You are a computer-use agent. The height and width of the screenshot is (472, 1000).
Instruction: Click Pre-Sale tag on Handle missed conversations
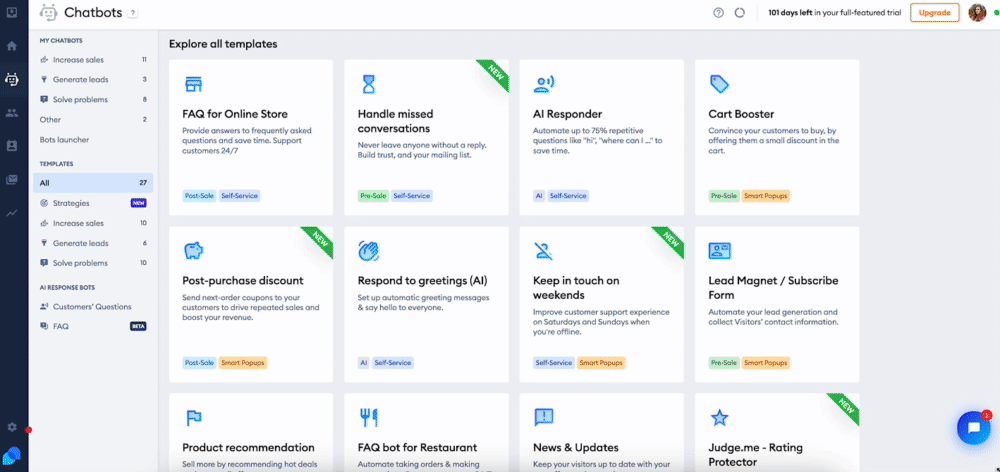[373, 196]
